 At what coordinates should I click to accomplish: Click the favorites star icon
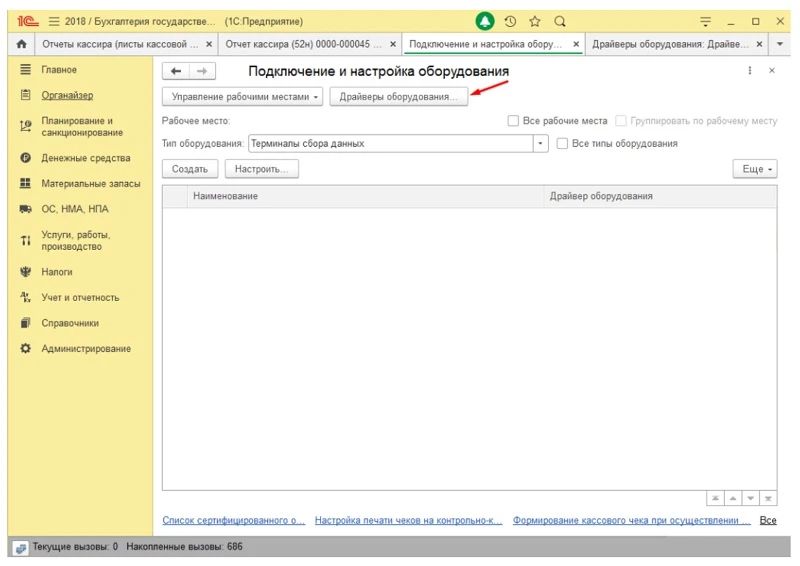535,21
